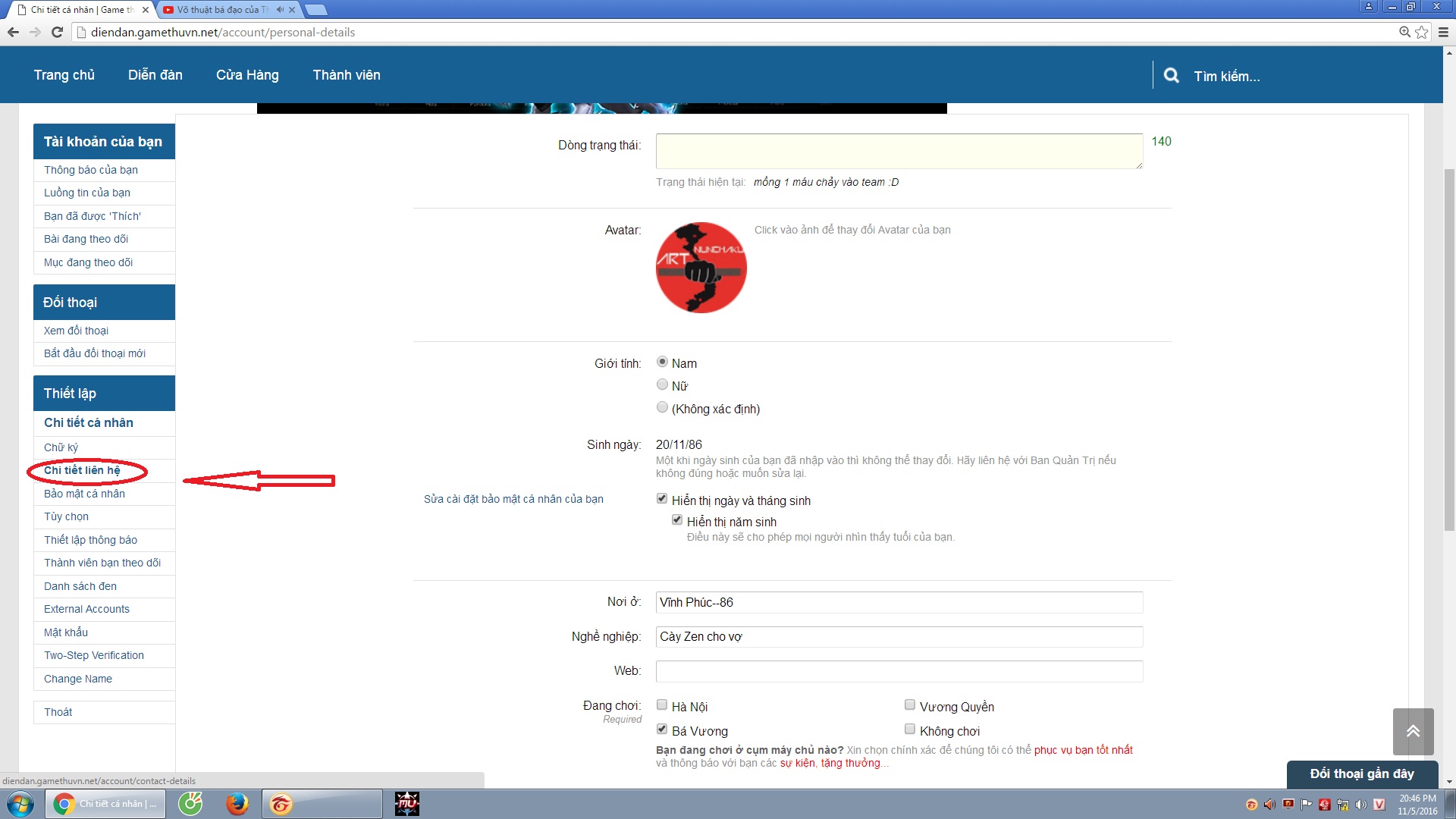1456x819 pixels.
Task: Open Chi tiết liên hệ sidebar link
Action: pos(82,470)
